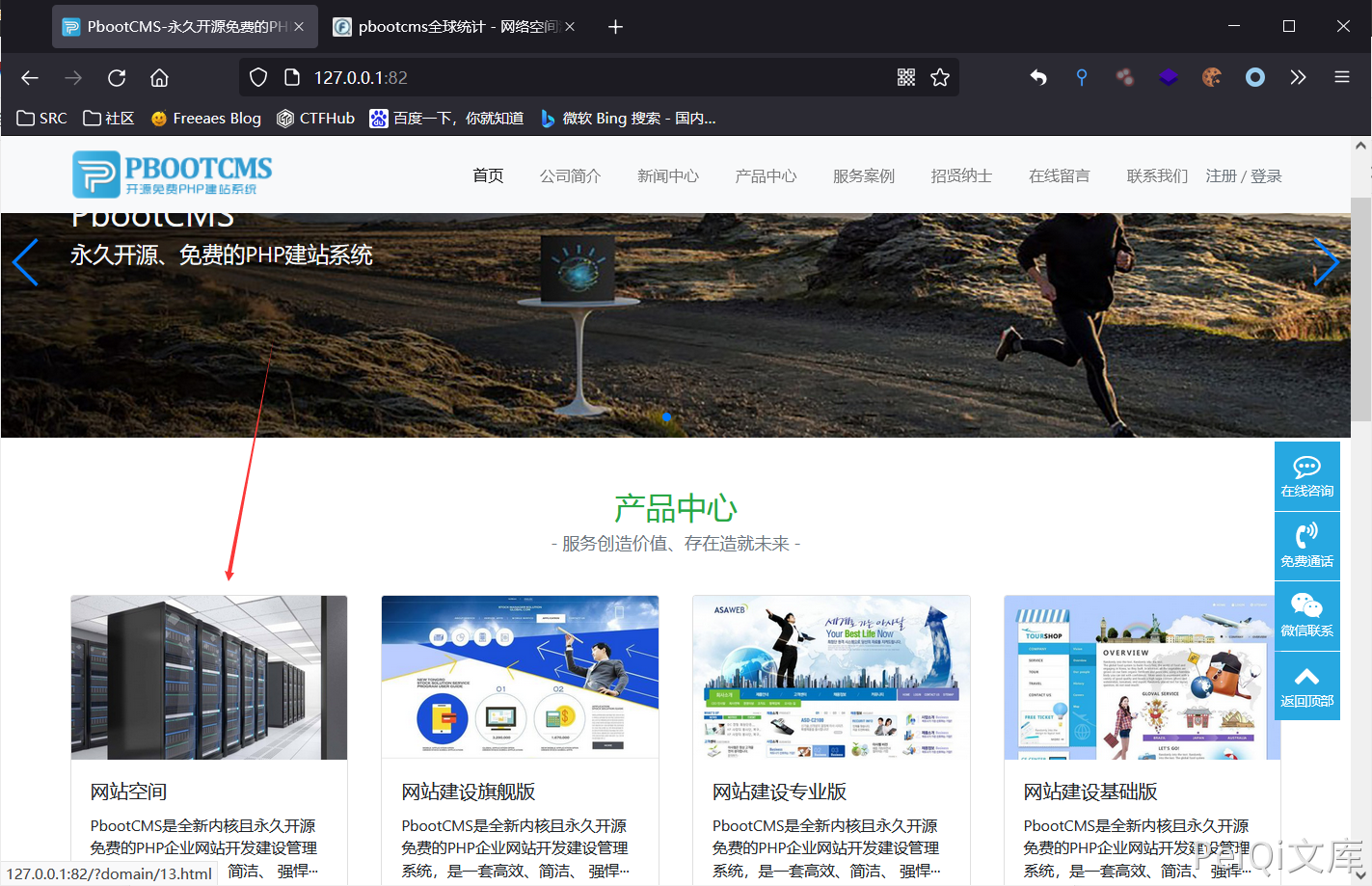Click the 注册 link
1372x886 pixels.
tap(1221, 175)
